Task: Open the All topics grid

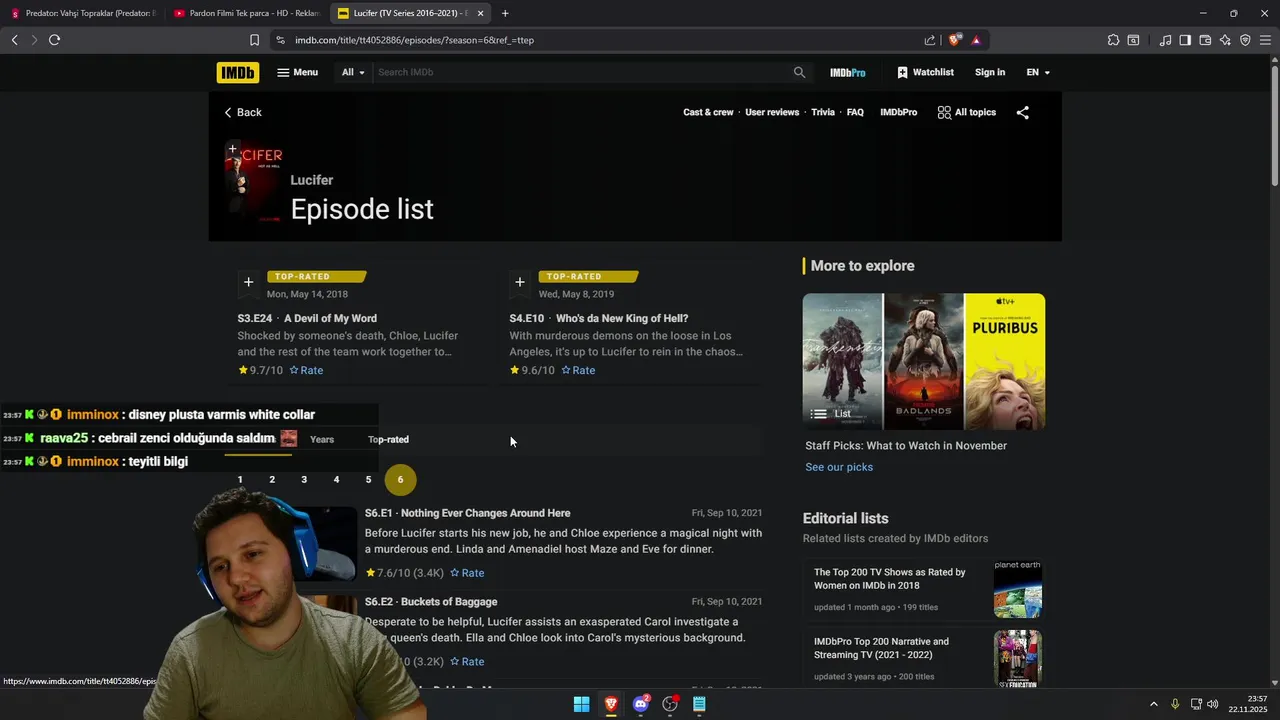Action: pos(966,112)
